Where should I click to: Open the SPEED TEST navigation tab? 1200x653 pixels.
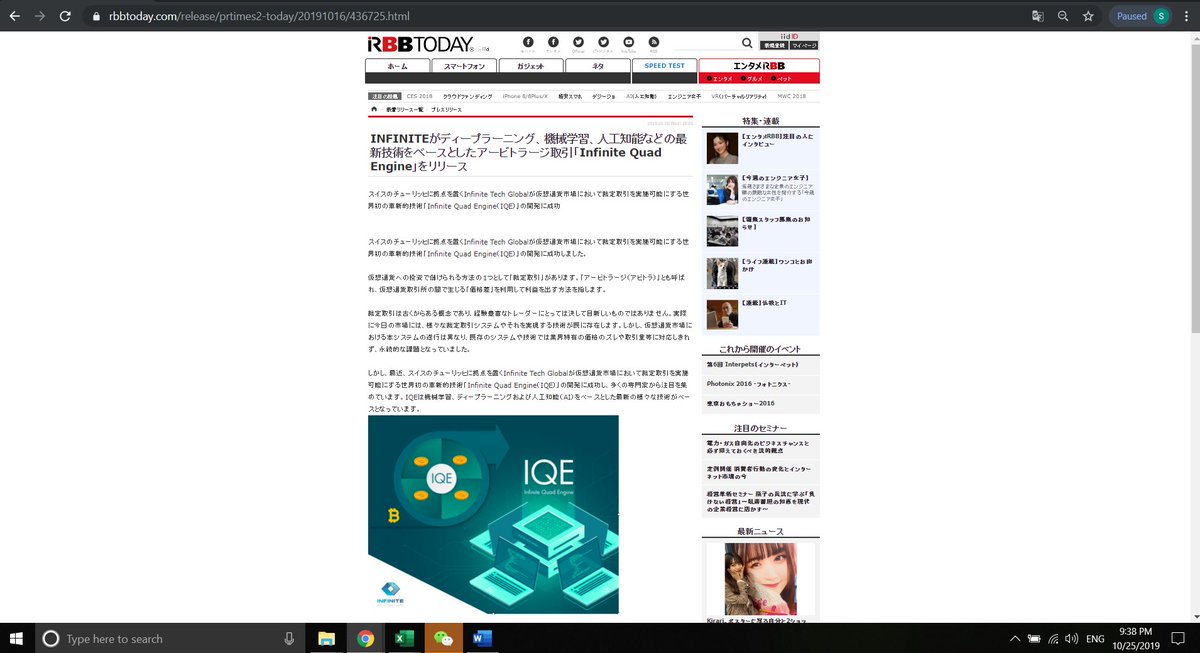pos(664,66)
